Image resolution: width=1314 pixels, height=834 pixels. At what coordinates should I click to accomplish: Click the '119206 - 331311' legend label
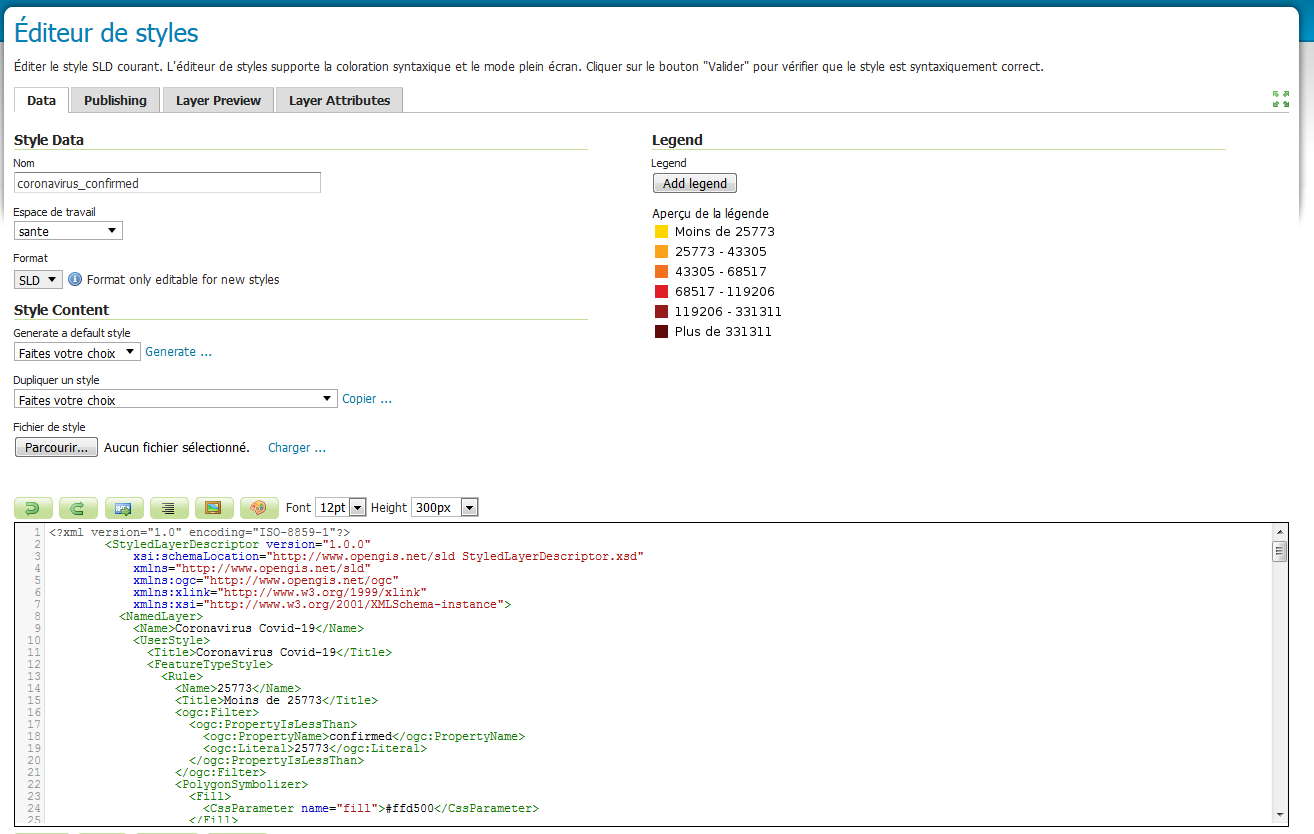pyautogui.click(x=728, y=312)
